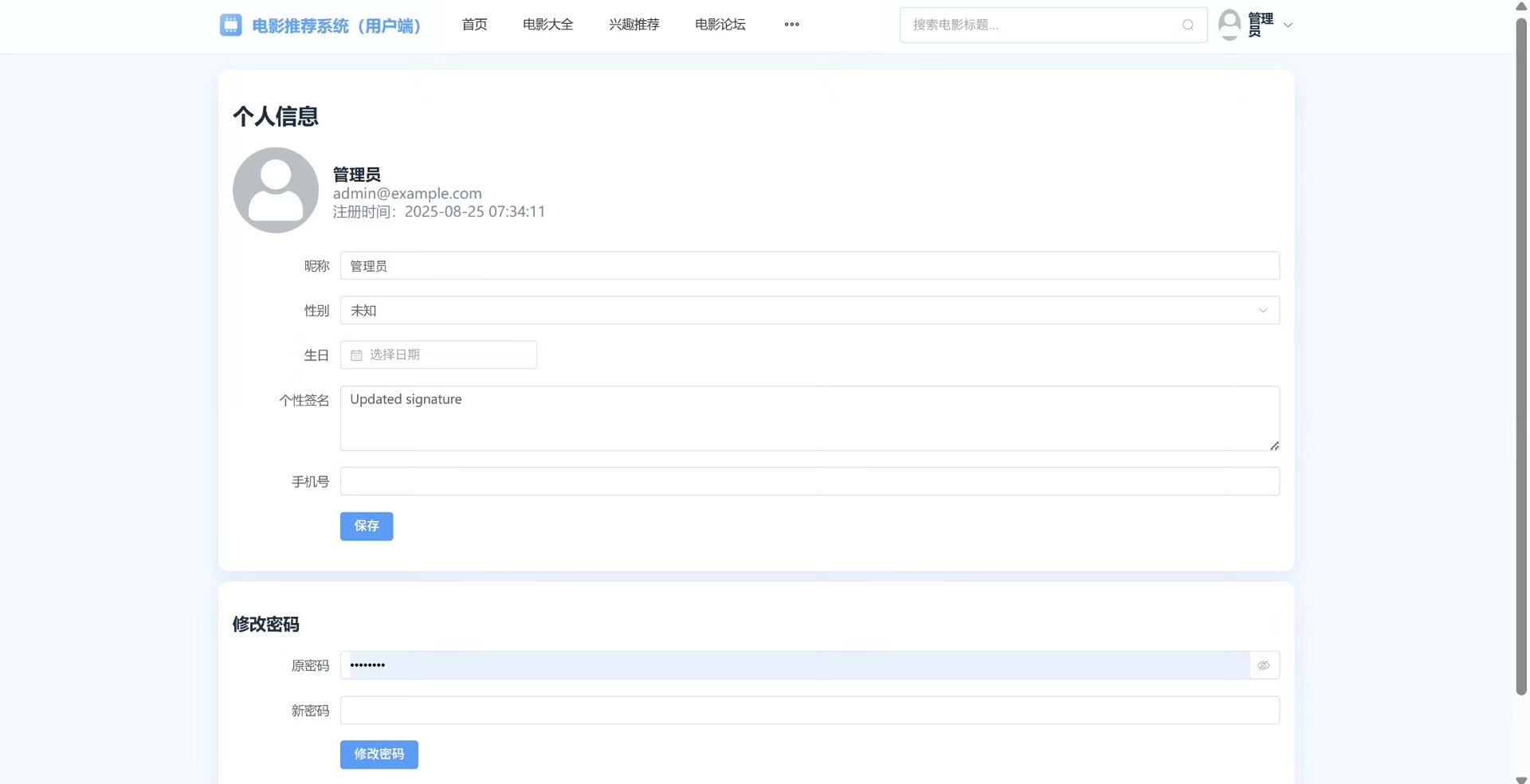Toggle original password visibility eye icon
Image resolution: width=1530 pixels, height=784 pixels.
pos(1263,665)
